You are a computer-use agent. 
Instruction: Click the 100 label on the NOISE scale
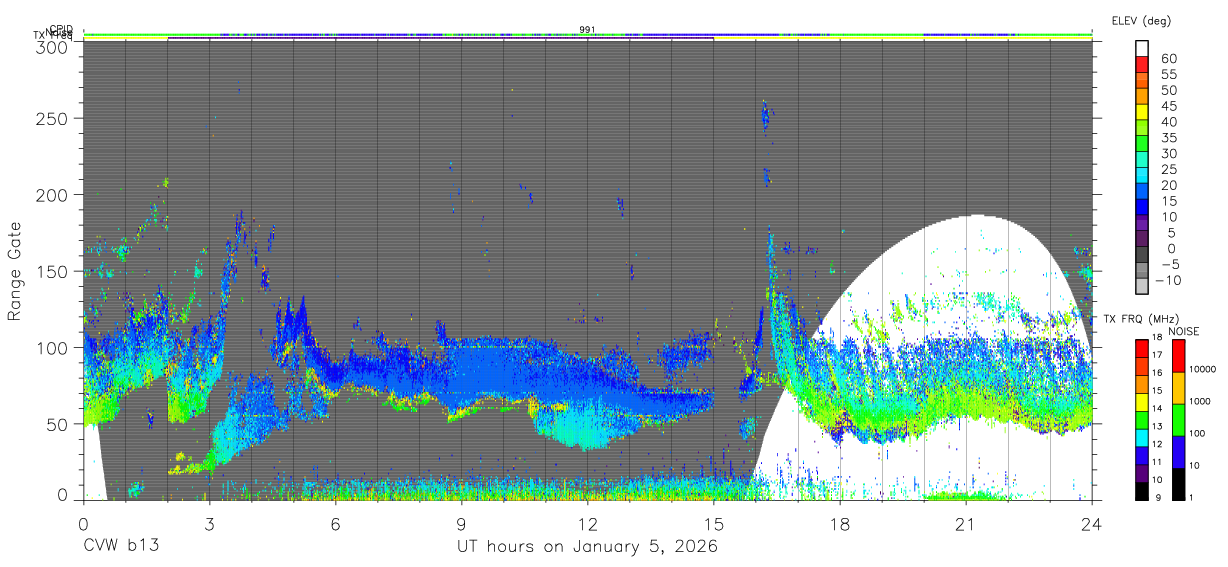click(x=1198, y=434)
